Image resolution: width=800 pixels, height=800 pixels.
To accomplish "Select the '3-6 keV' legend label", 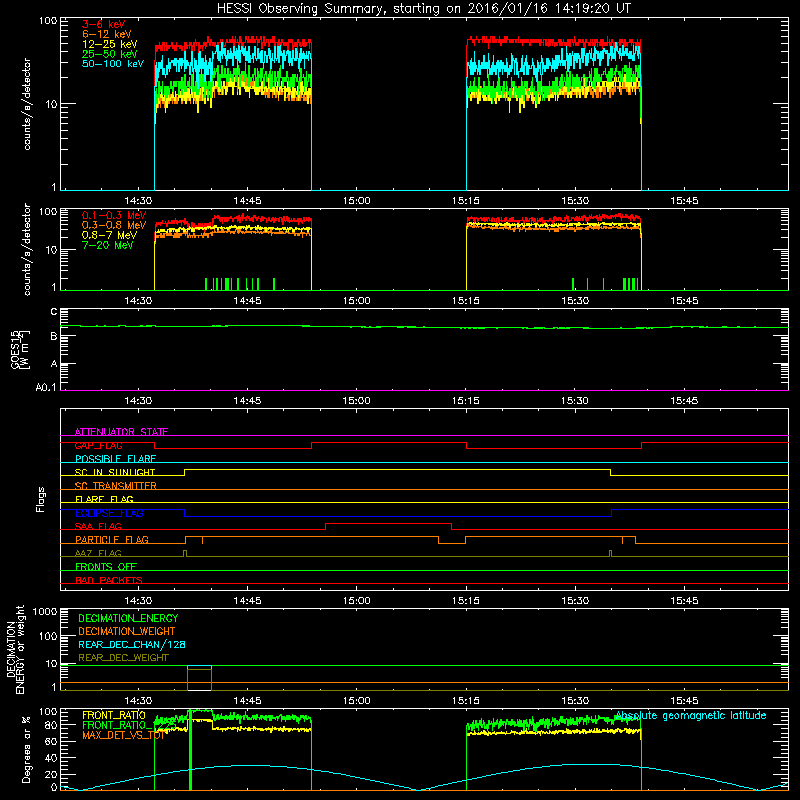I will pyautogui.click(x=104, y=24).
